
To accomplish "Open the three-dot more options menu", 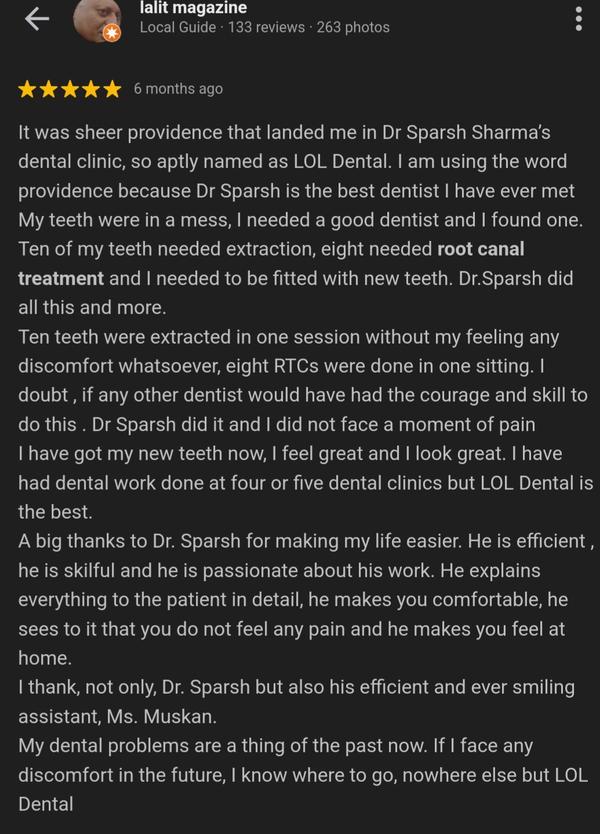I will tap(579, 19).
